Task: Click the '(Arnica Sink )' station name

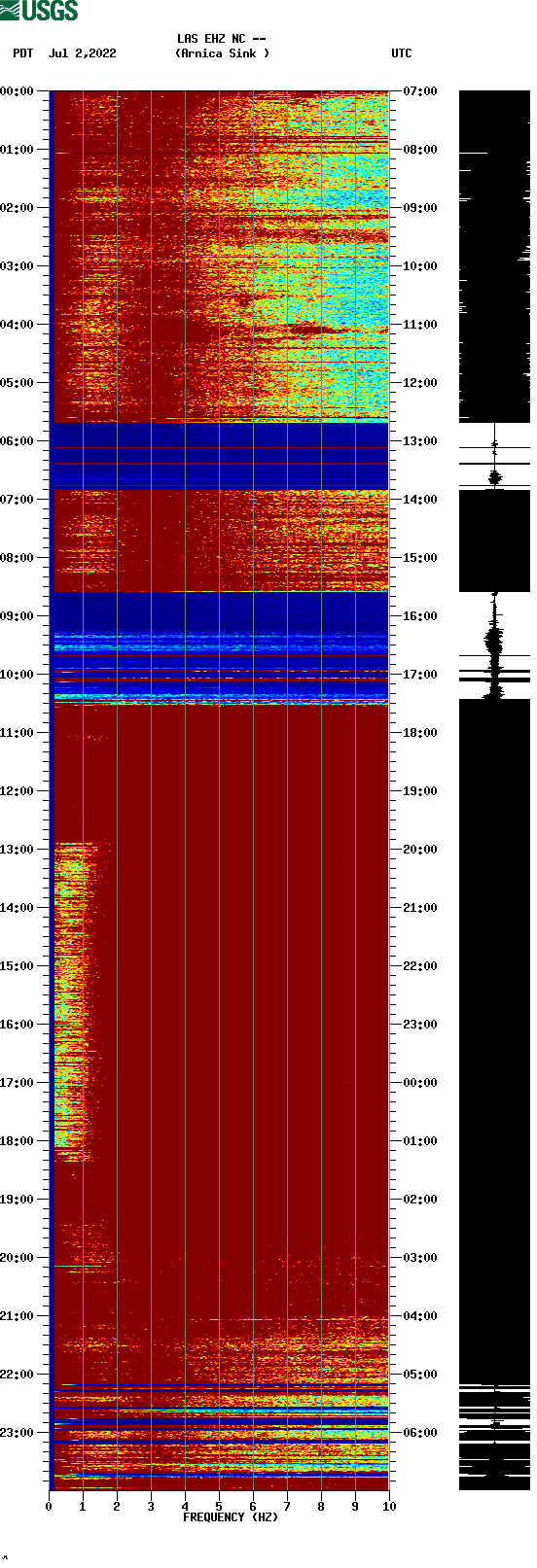Action: (222, 53)
